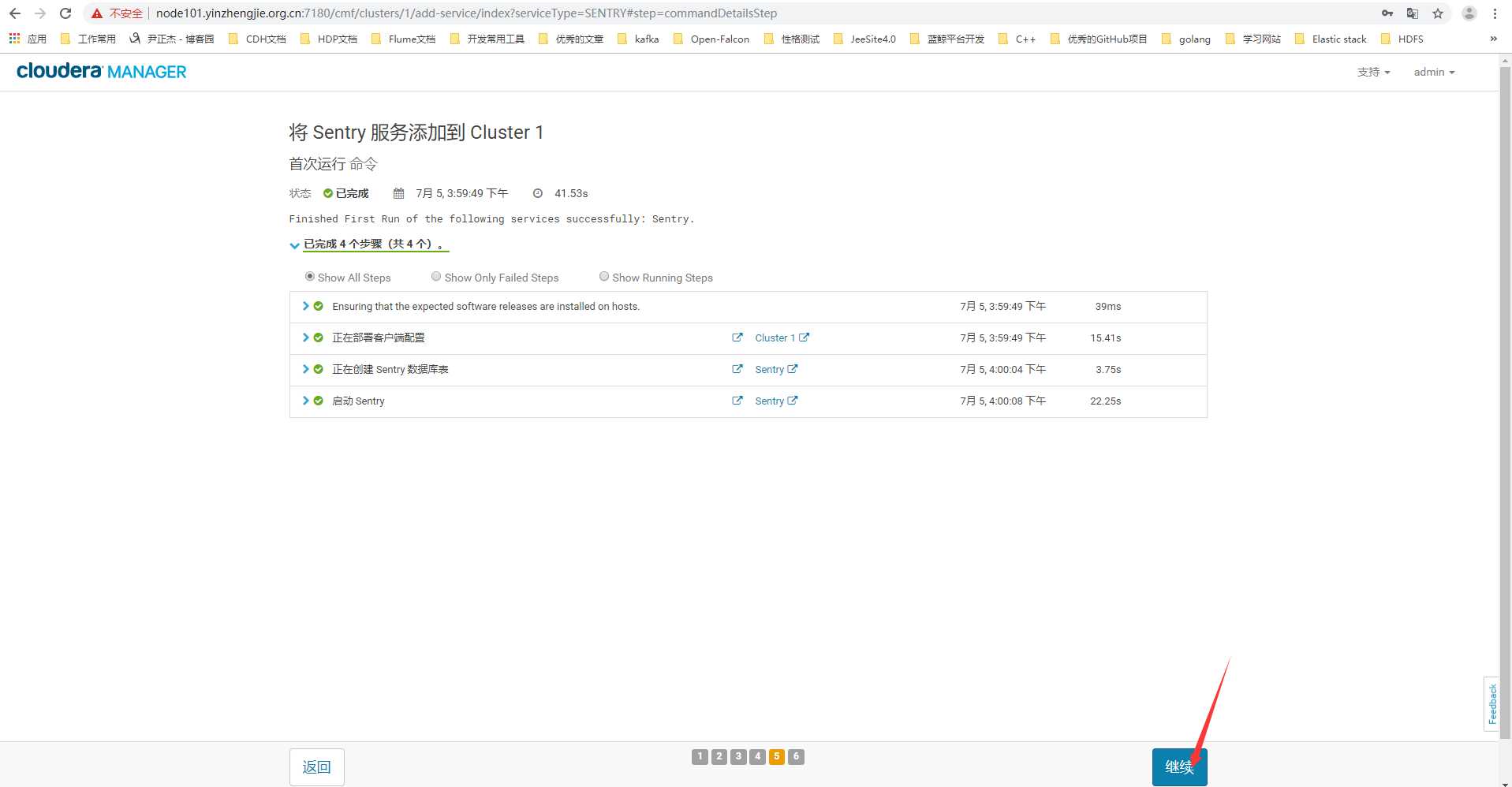Click the green 已完成 status icon
The height and width of the screenshot is (787, 1512).
pyautogui.click(x=328, y=193)
